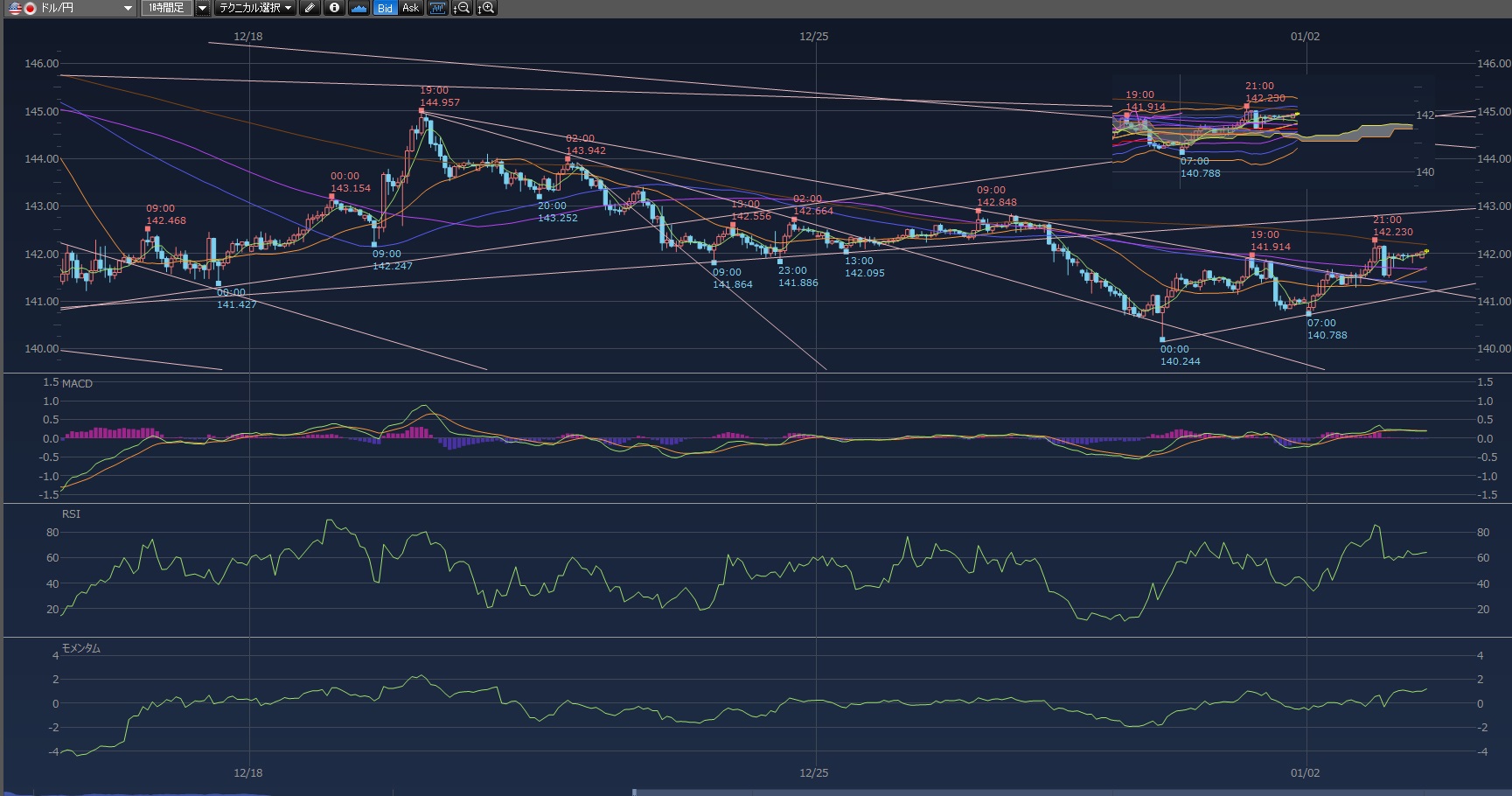This screenshot has height=796, width=1512.
Task: Zoom in the chart with magnifier
Action: tap(486, 8)
